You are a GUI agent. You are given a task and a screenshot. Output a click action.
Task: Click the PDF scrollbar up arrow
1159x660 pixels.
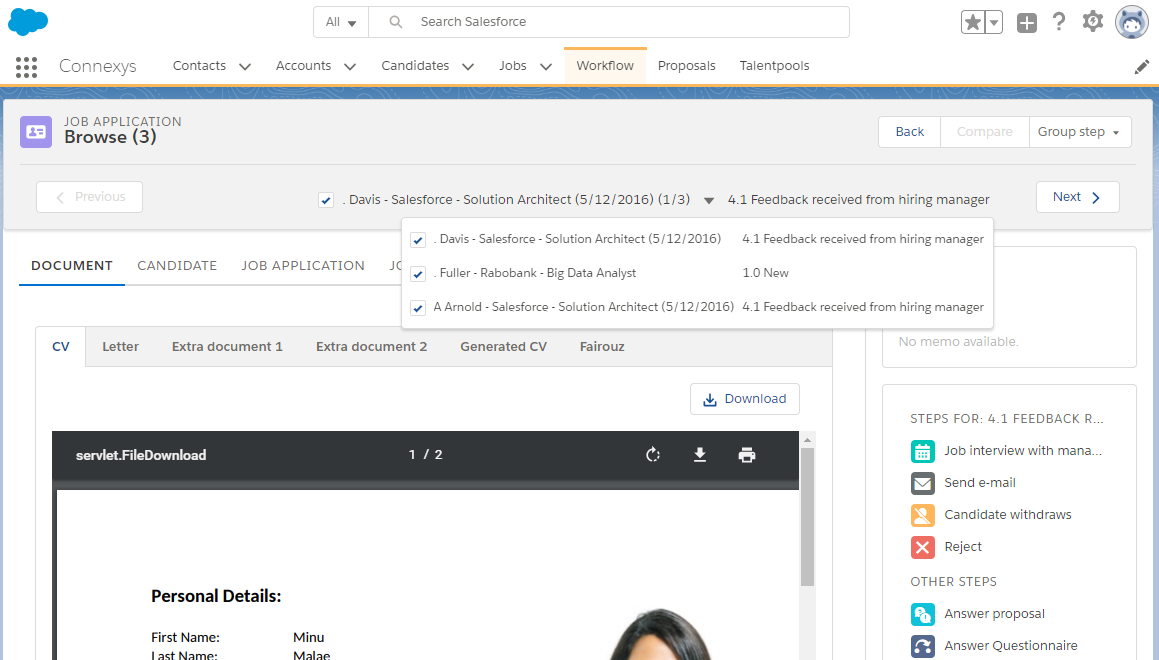click(x=807, y=440)
